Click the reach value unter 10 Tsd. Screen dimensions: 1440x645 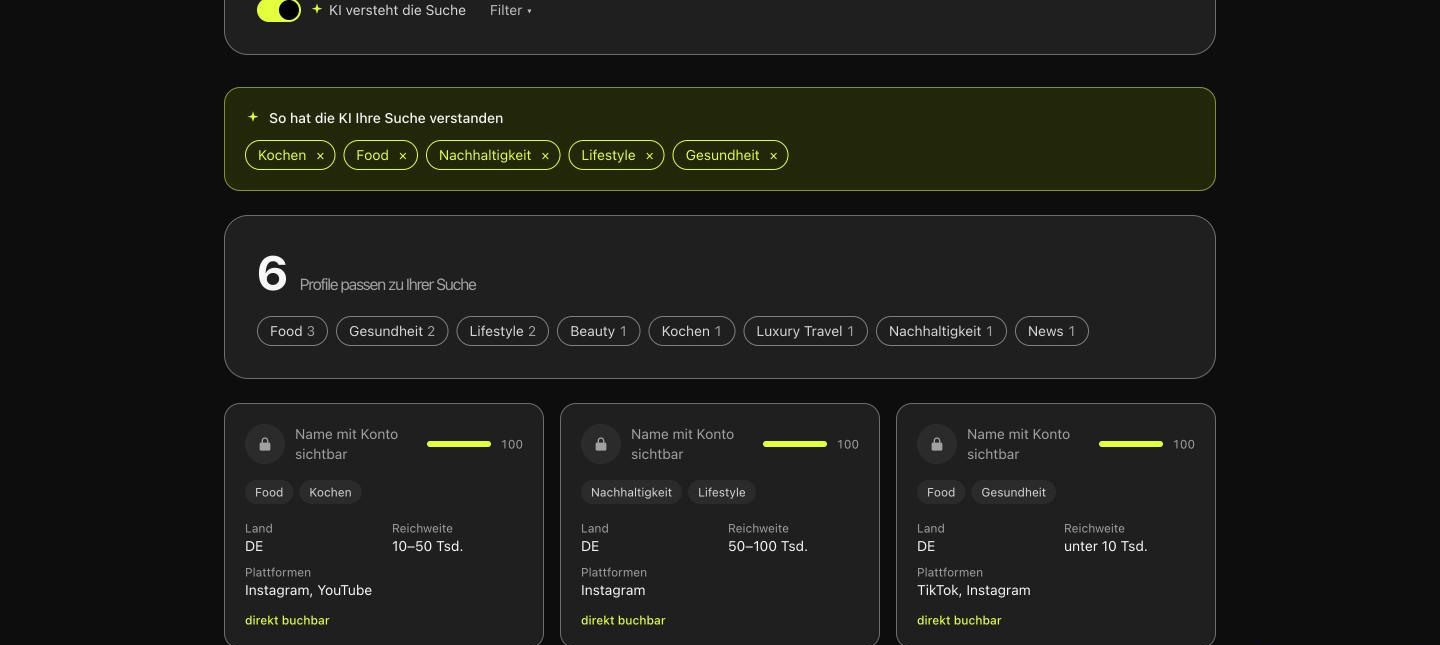[1106, 546]
